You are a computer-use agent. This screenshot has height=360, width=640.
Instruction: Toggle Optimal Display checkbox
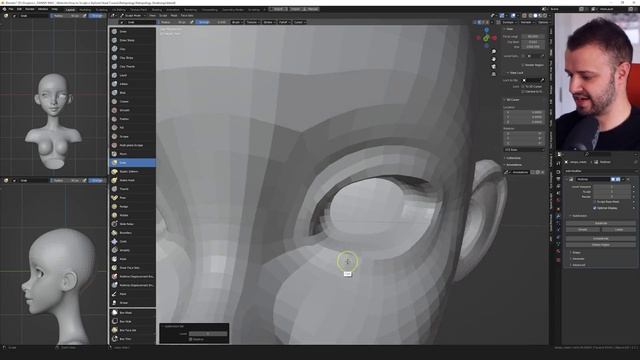point(595,208)
